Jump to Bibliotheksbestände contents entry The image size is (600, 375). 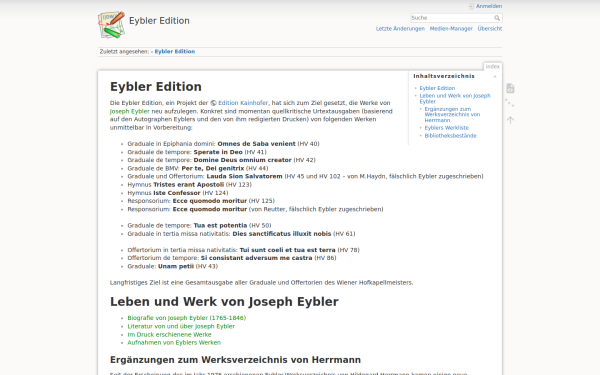[x=450, y=136]
